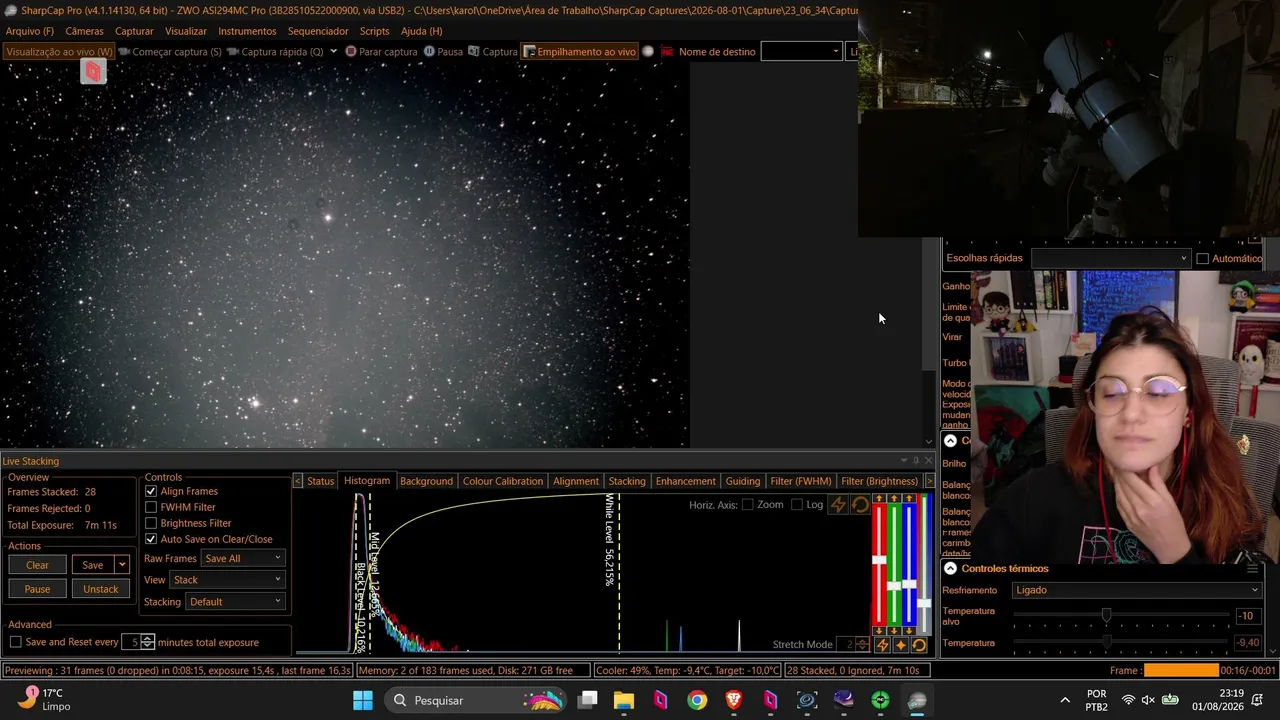The height and width of the screenshot is (720, 1280).
Task: Show hidden system tray icons
Action: point(1065,700)
